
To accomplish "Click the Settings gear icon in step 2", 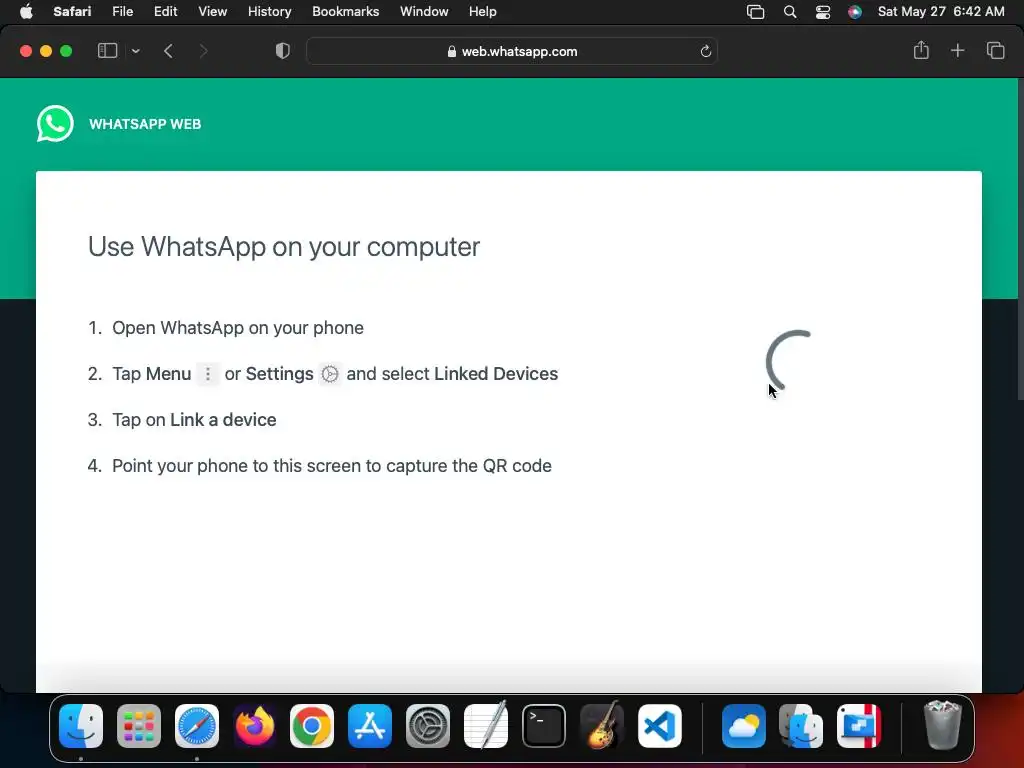I will tap(330, 374).
